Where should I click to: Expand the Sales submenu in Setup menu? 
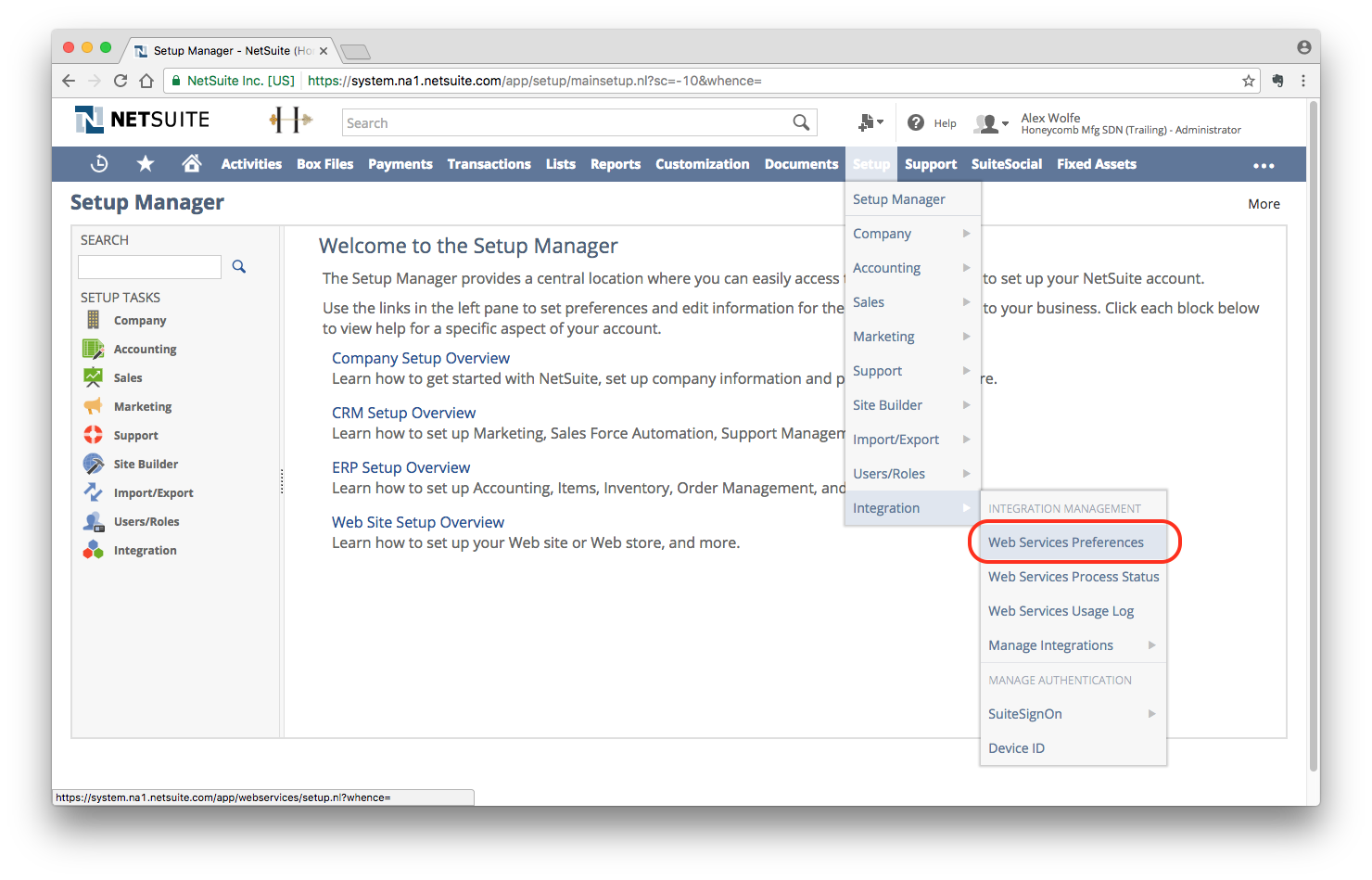(x=912, y=302)
